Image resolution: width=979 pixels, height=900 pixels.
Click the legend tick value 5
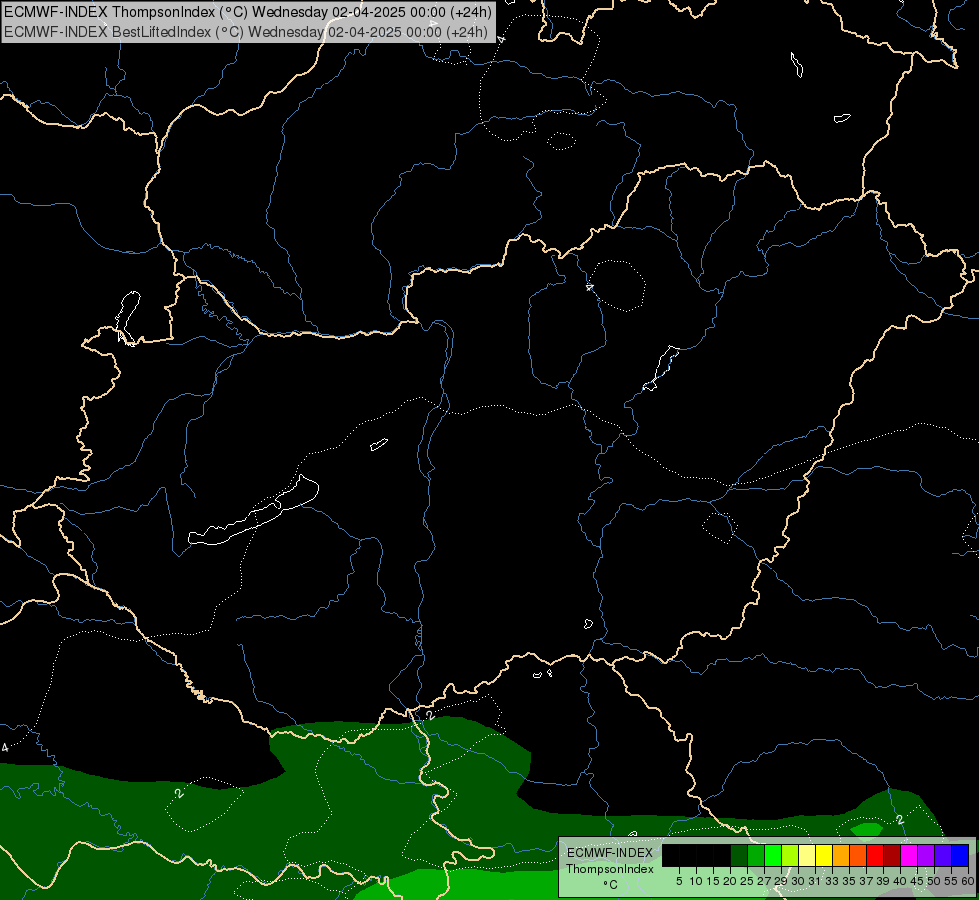pyautogui.click(x=679, y=881)
